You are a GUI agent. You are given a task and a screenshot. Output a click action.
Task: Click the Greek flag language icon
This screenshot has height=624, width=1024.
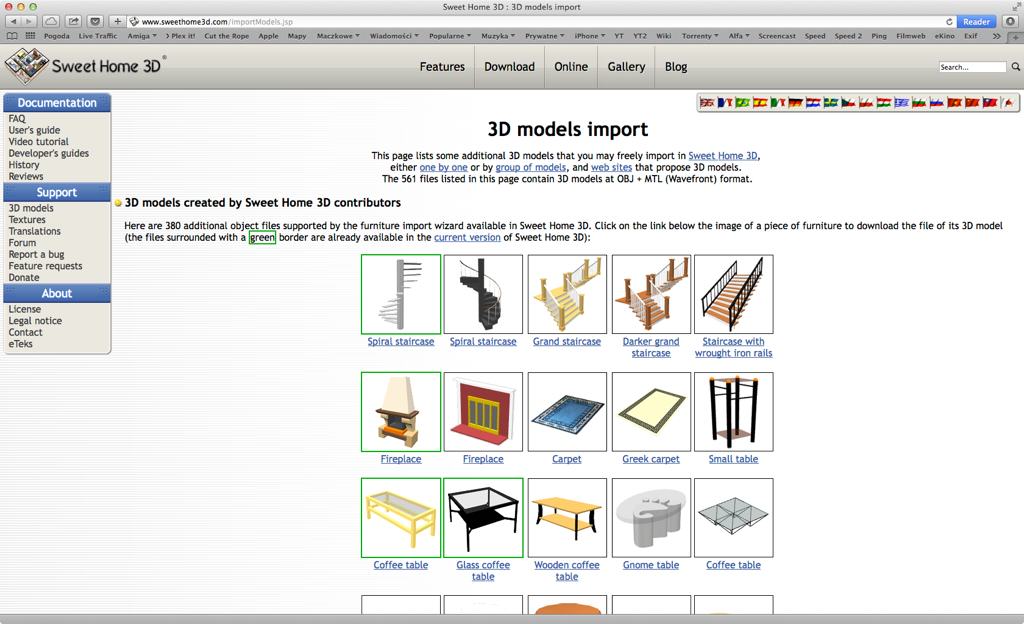(x=902, y=103)
